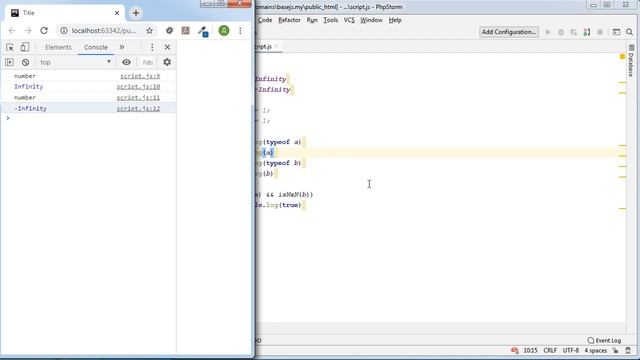Click the PhpStorm status bar lock icon
This screenshot has height=360, width=640.
coord(616,351)
